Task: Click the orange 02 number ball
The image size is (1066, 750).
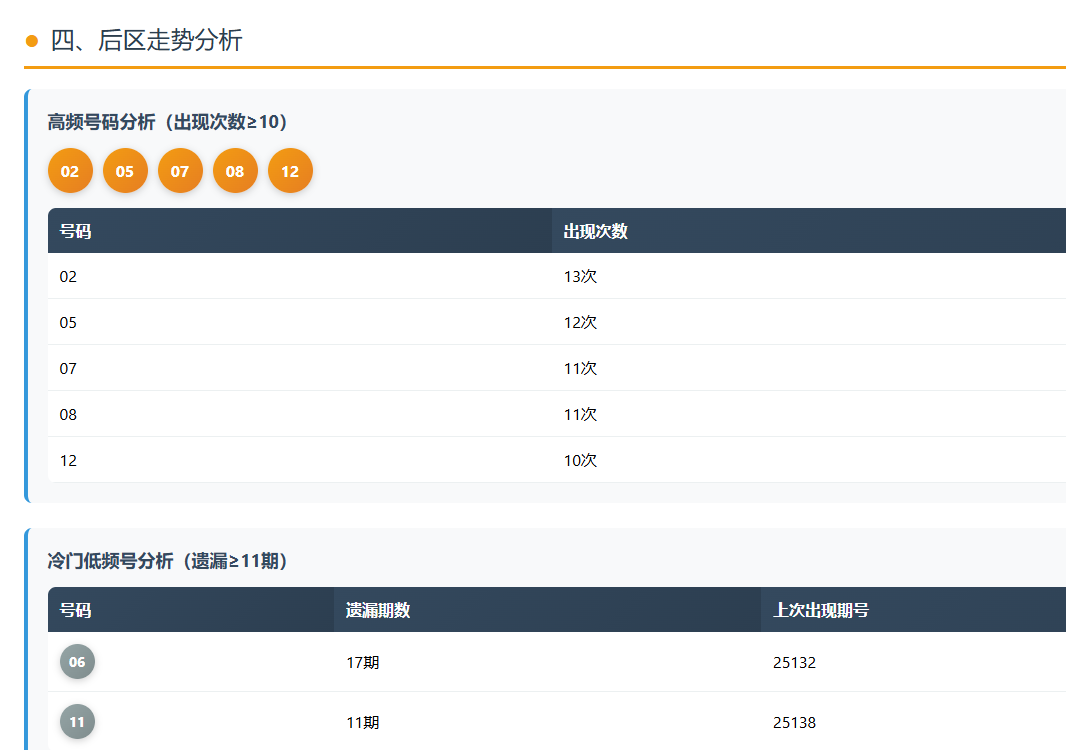Action: tap(70, 171)
